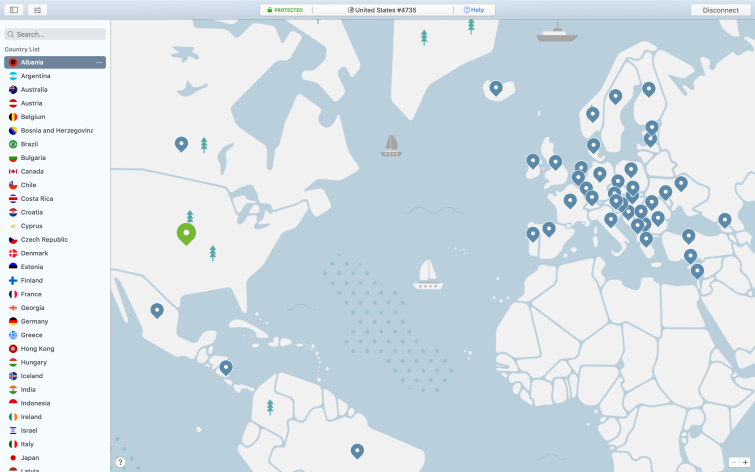Click the India flag icon
This screenshot has height=472, width=755.
[13, 390]
